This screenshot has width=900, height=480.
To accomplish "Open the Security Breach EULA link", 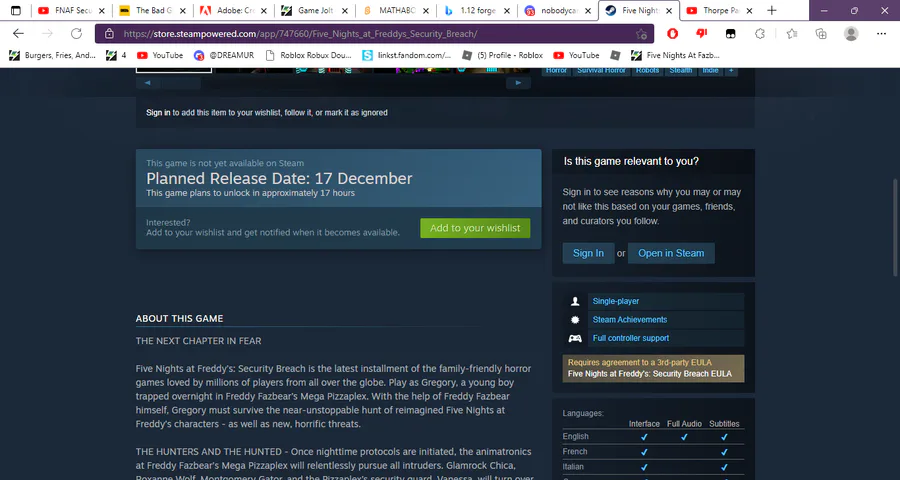I will 650,374.
